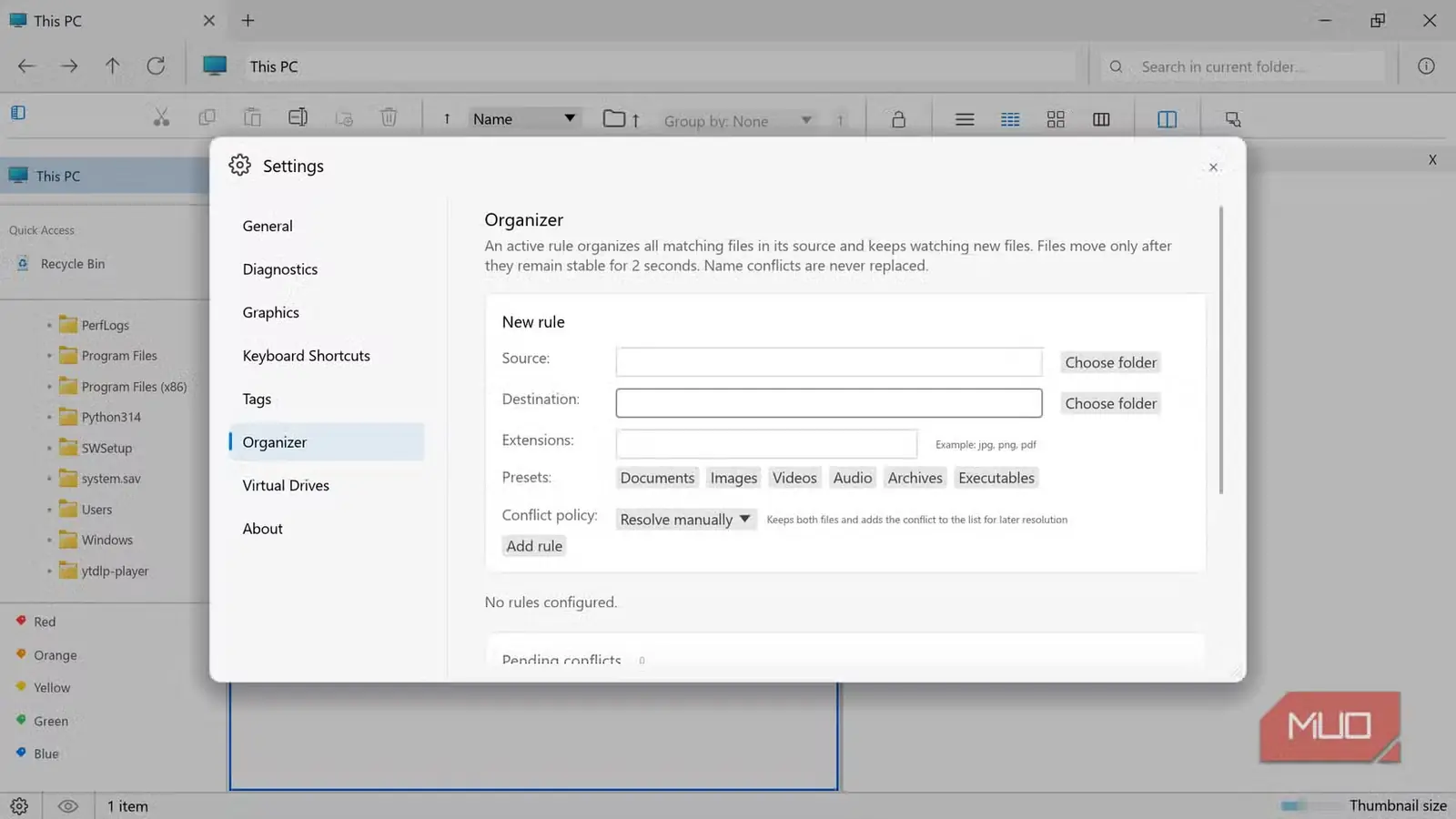This screenshot has height=819, width=1456.
Task: Go up one folder level
Action: coord(112,66)
